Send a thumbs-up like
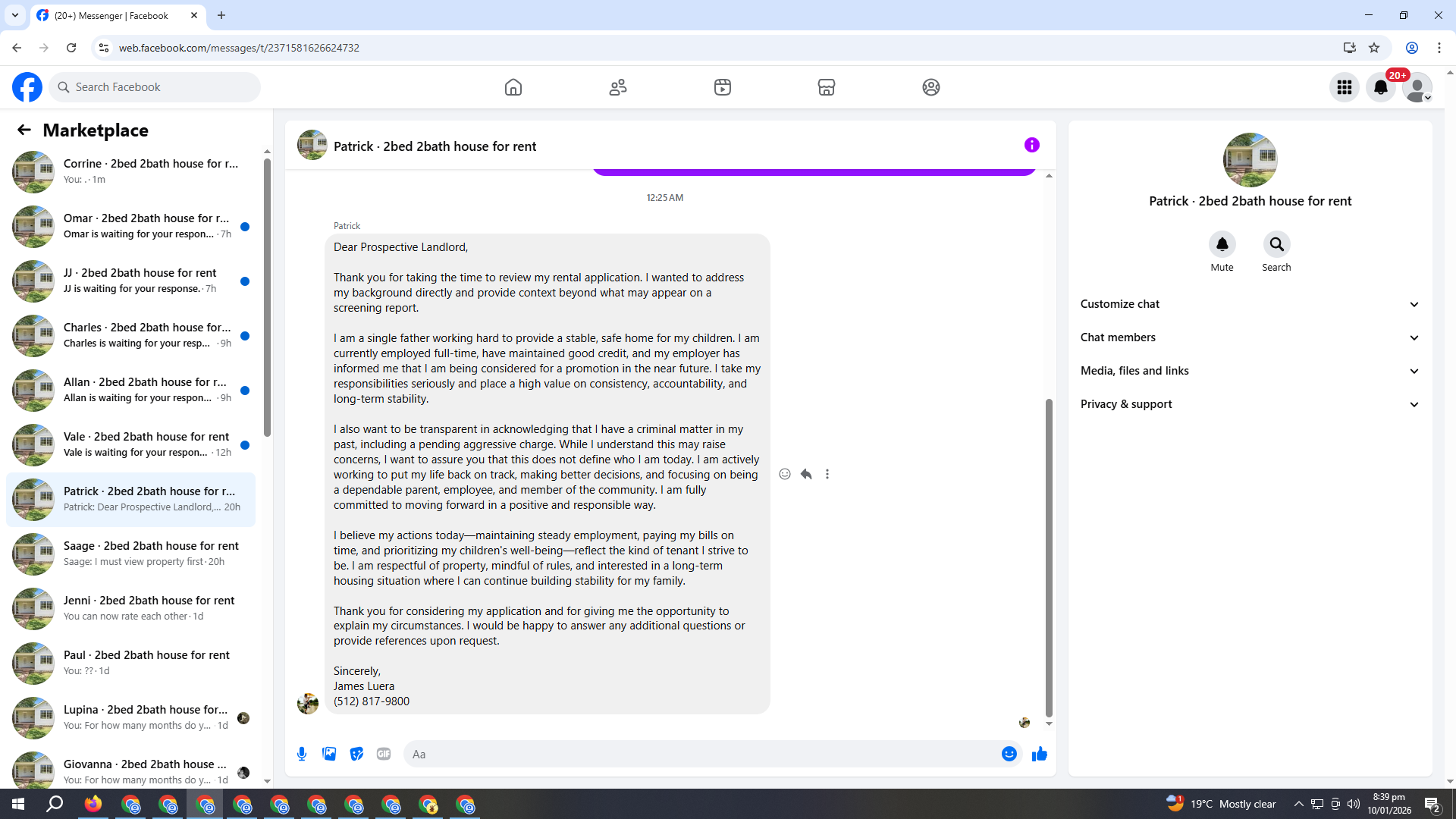This screenshot has height=819, width=1456. (x=1039, y=754)
